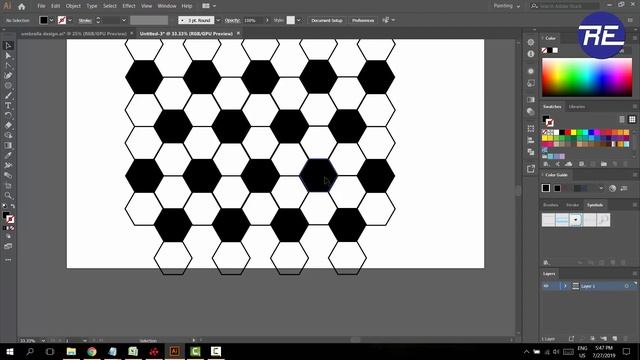Switch to the Stroke panel tab
The height and width of the screenshot is (360, 640).
point(572,205)
